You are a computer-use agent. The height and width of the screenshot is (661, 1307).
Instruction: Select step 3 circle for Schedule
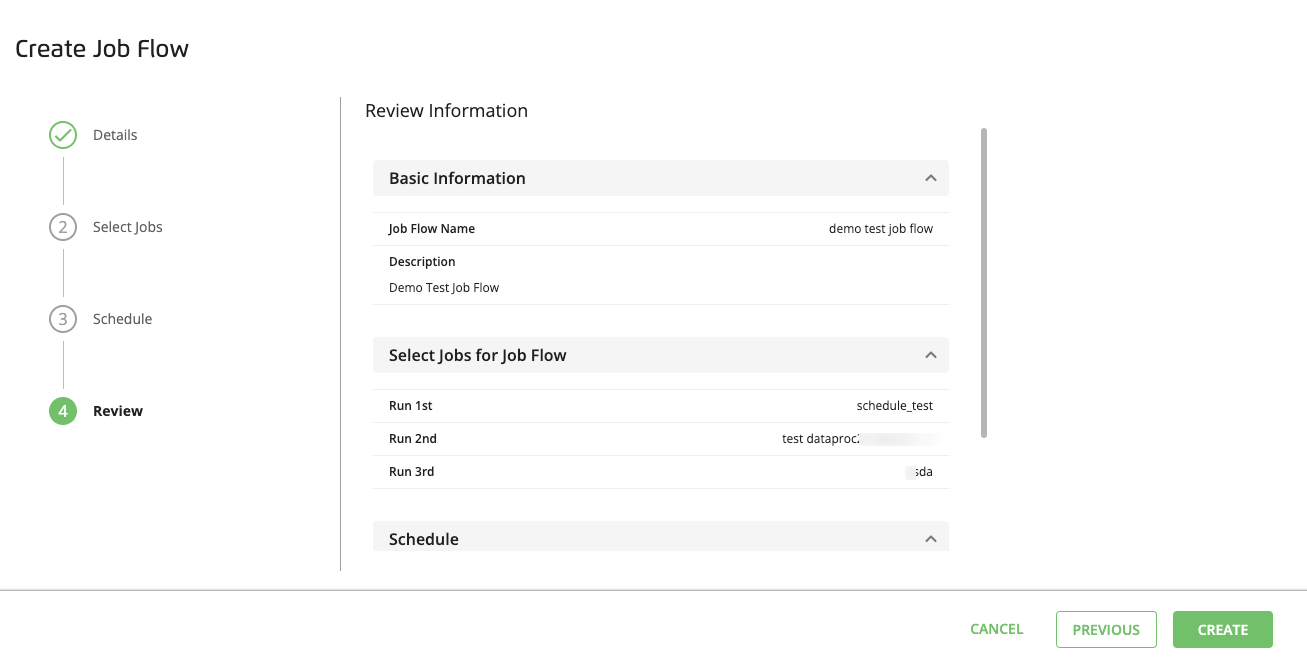63,319
